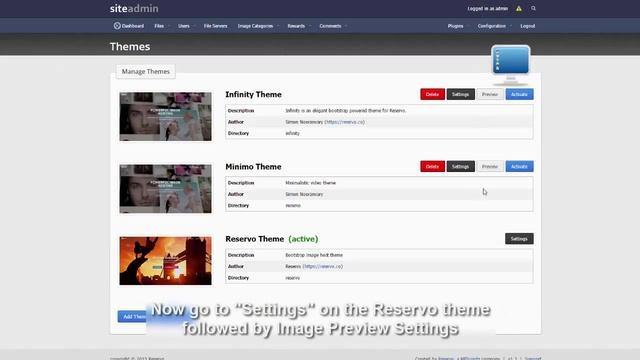Click the Reservo Theme thumbnail
This screenshot has width=640, height=360.
coord(165,261)
